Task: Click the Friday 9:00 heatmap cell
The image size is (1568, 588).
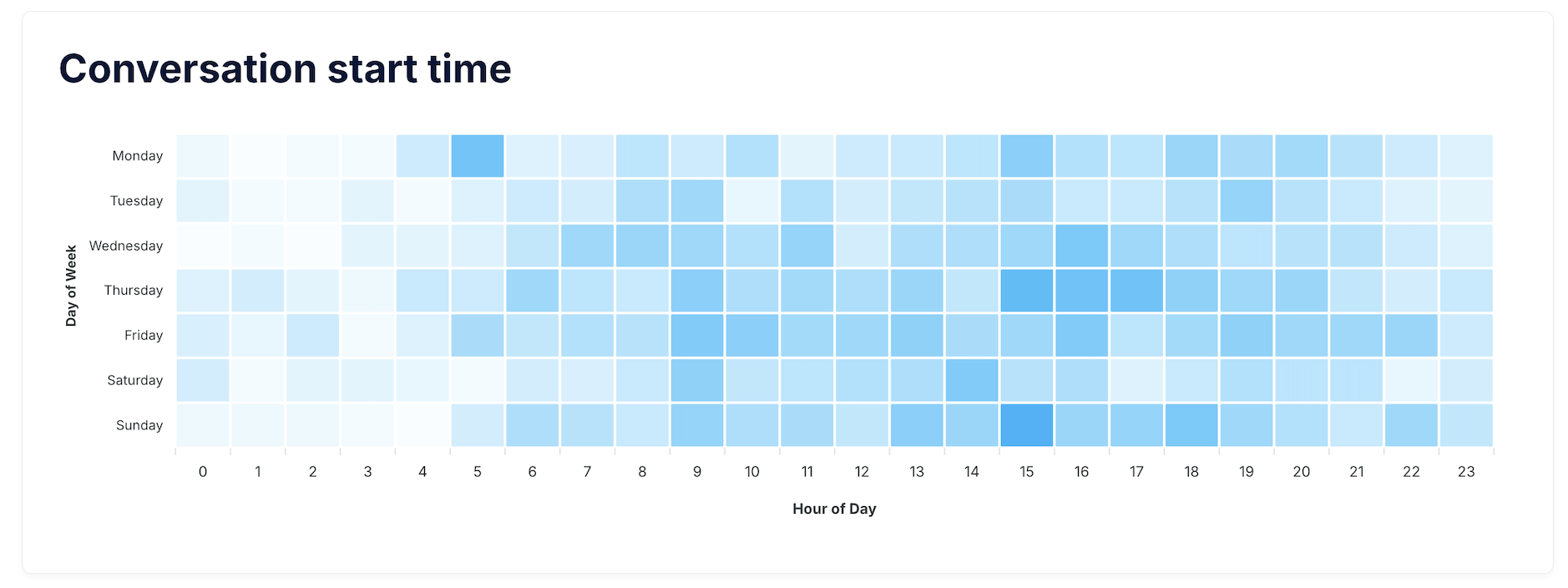Action: 697,335
